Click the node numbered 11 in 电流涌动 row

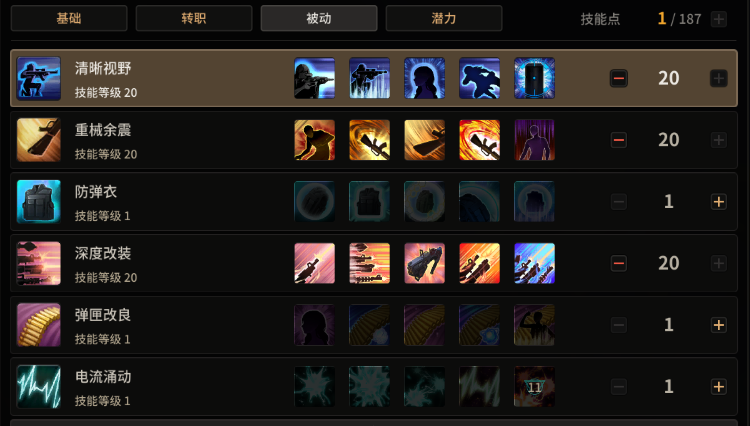(534, 387)
